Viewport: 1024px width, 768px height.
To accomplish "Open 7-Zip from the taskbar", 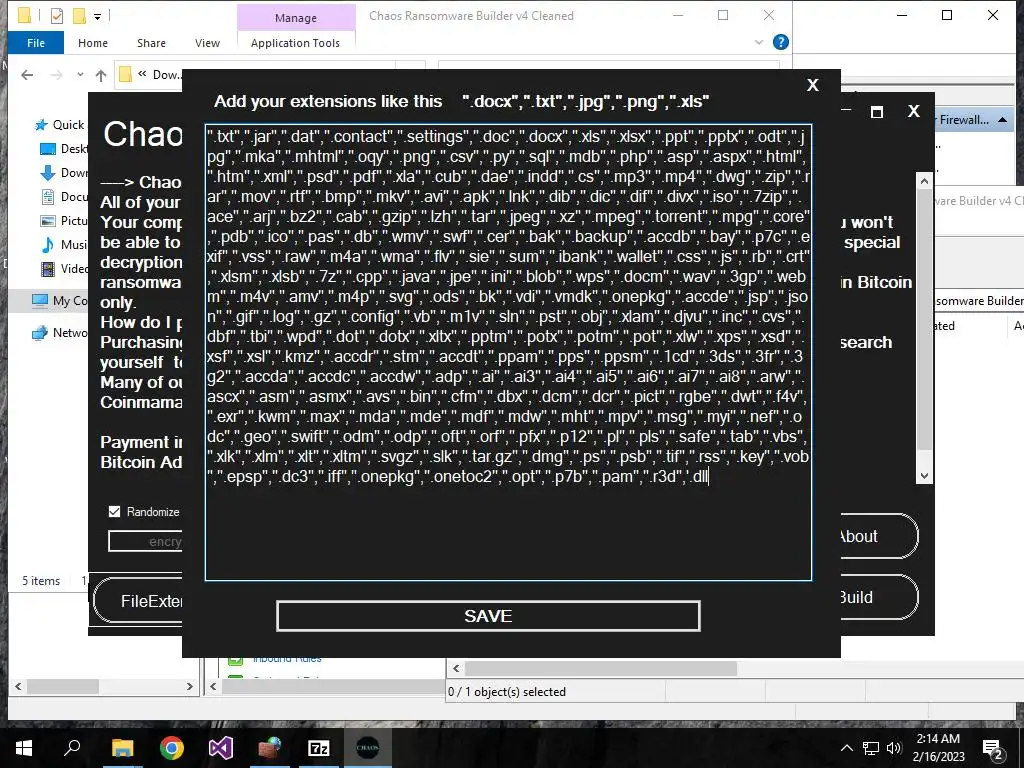I will (319, 748).
